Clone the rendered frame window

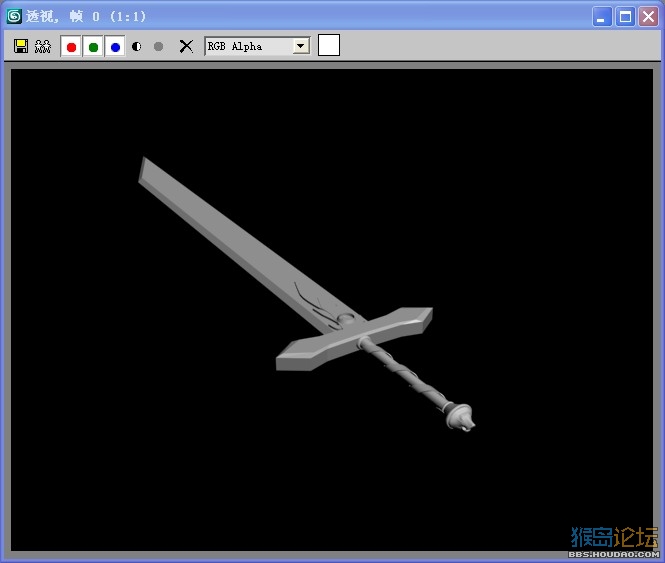coord(43,46)
